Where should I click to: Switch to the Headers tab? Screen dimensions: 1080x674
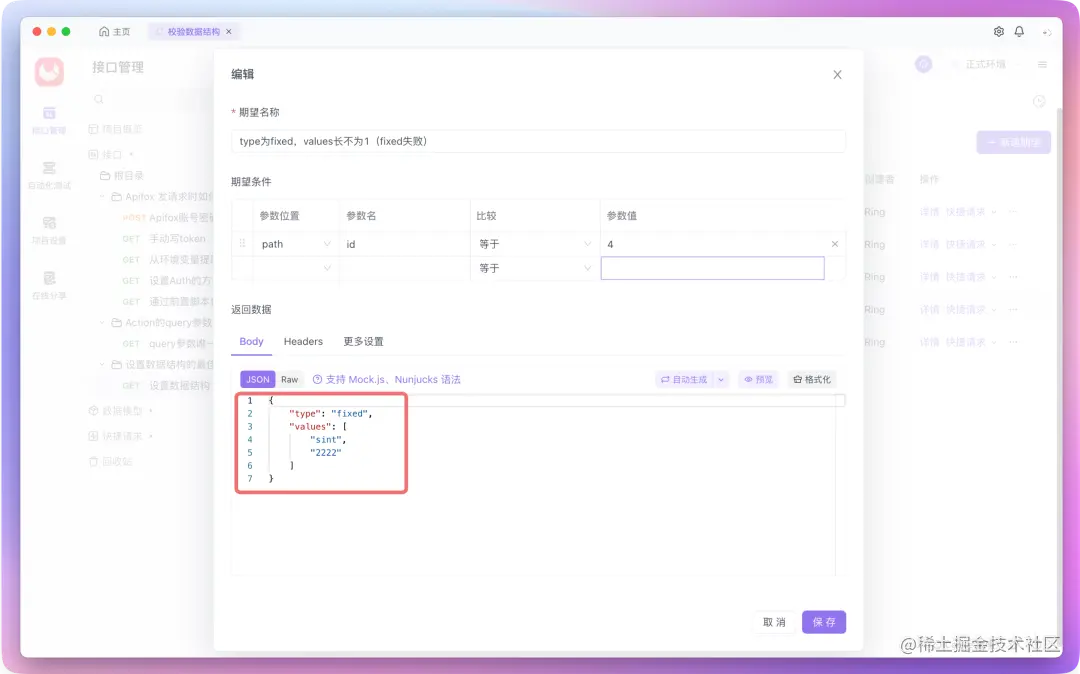(303, 341)
